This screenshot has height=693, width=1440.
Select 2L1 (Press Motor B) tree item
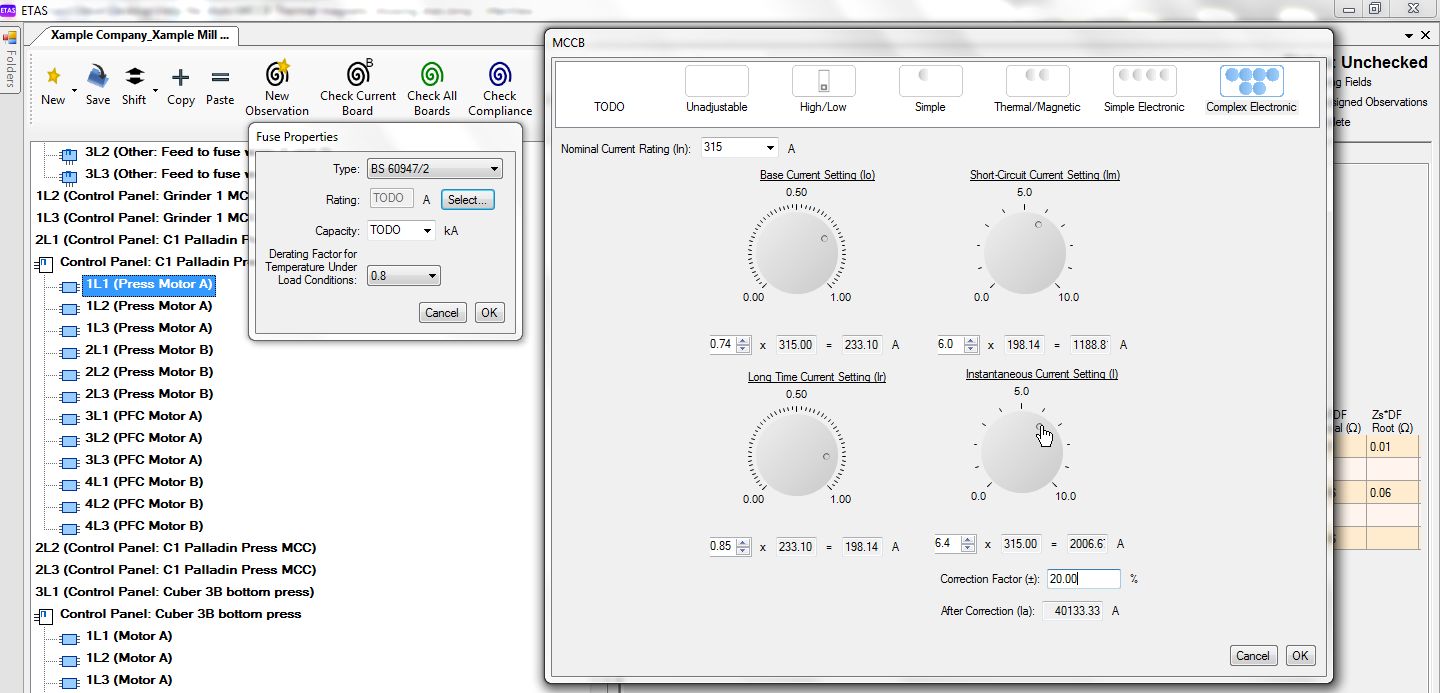[149, 350]
